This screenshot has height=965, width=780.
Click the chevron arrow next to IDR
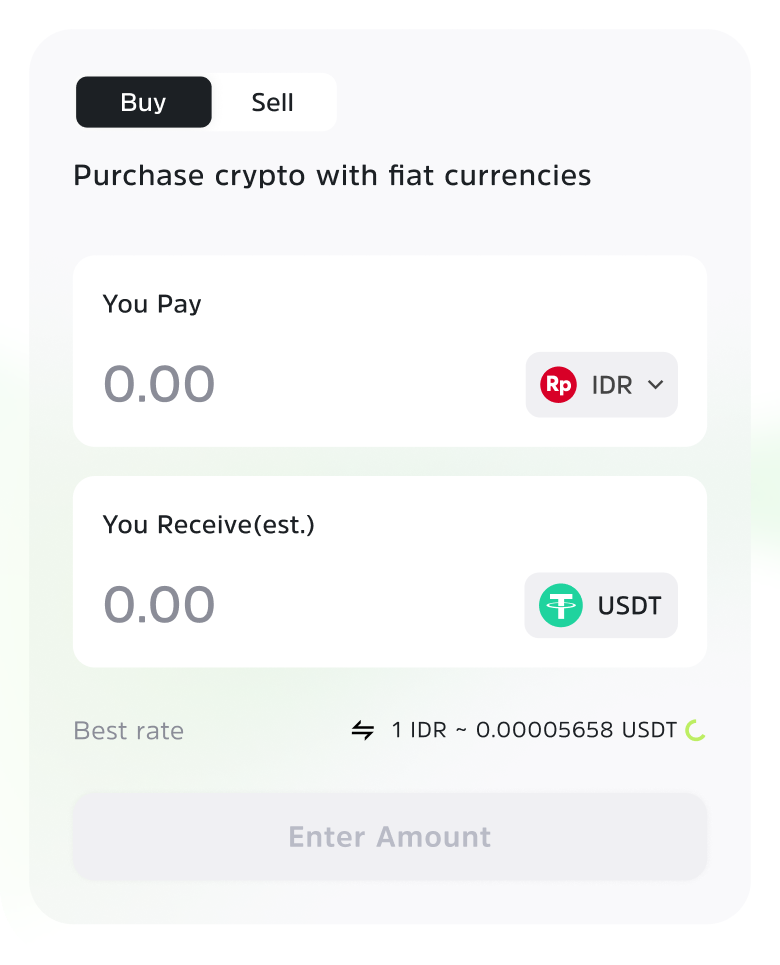[x=656, y=385]
